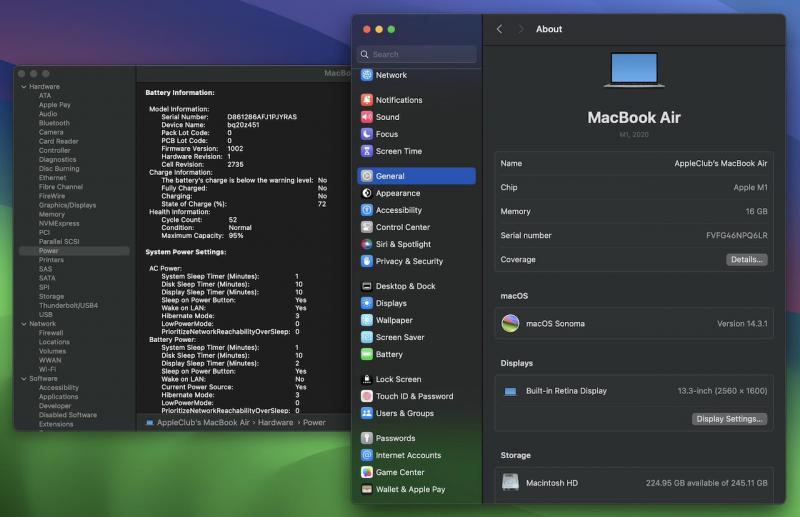Screen dimensions: 800x517
Task: Select Wi-Fi under Network section
Action: pos(47,370)
